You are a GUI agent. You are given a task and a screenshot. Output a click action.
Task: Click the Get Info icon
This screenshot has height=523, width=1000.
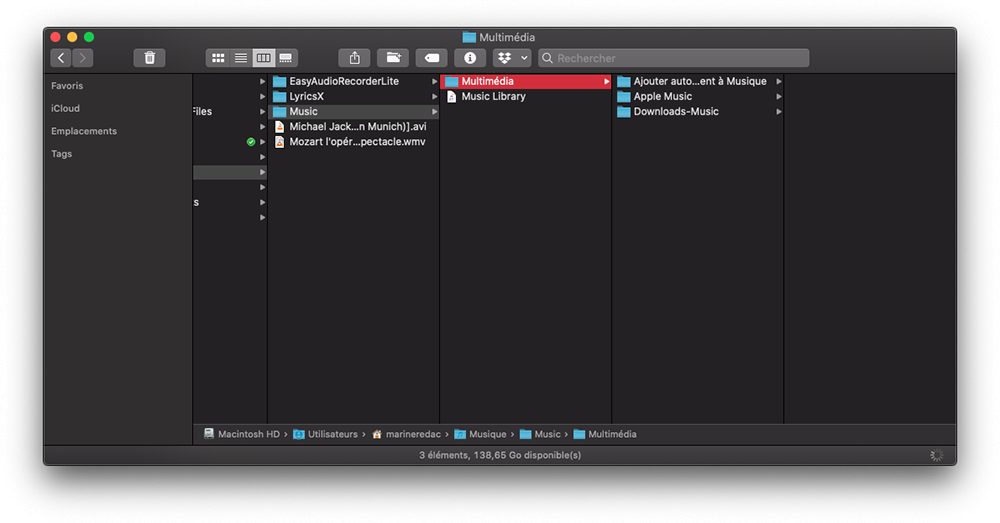pyautogui.click(x=470, y=58)
